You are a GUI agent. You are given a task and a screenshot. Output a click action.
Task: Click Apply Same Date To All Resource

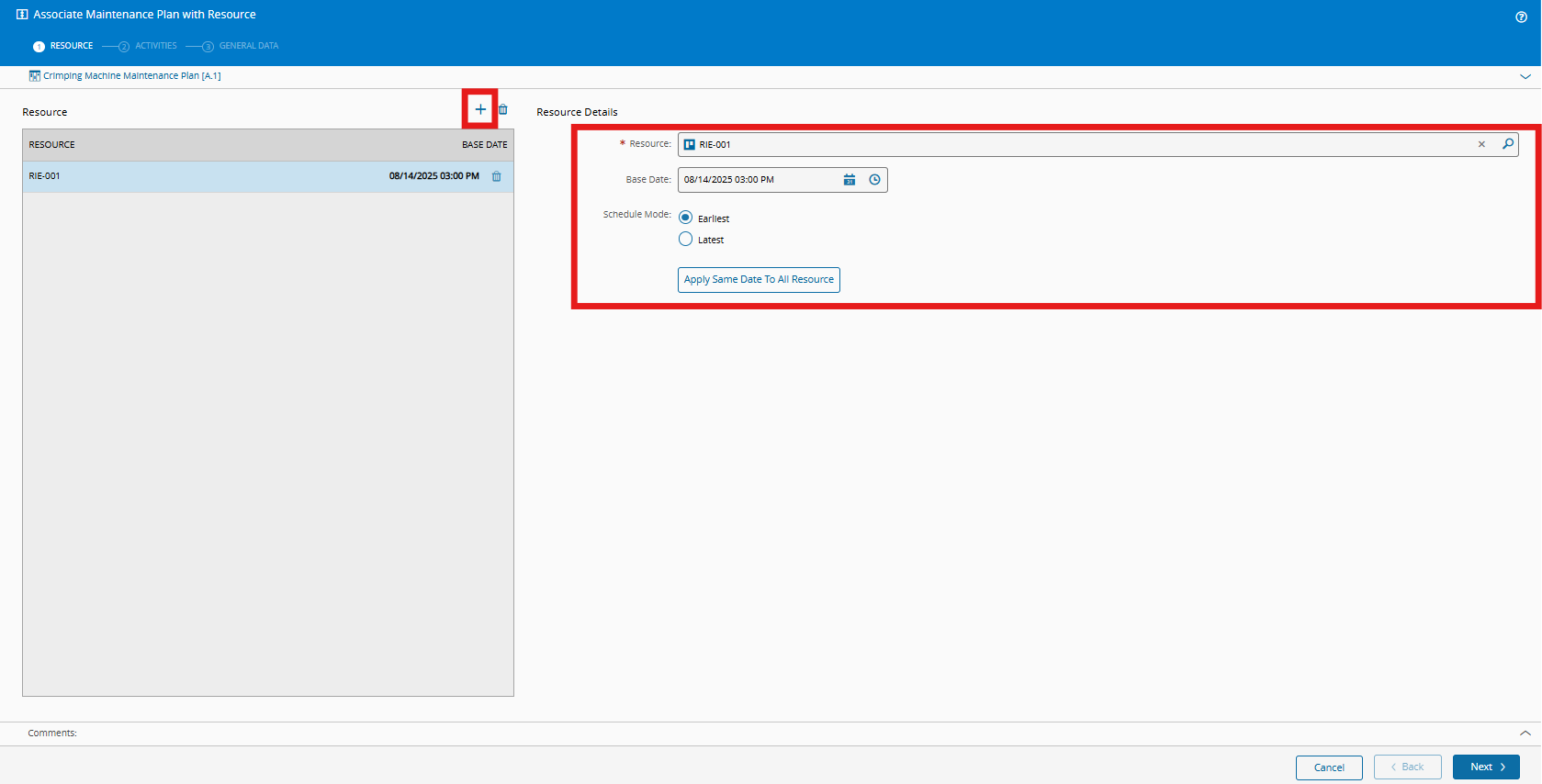[x=759, y=280]
